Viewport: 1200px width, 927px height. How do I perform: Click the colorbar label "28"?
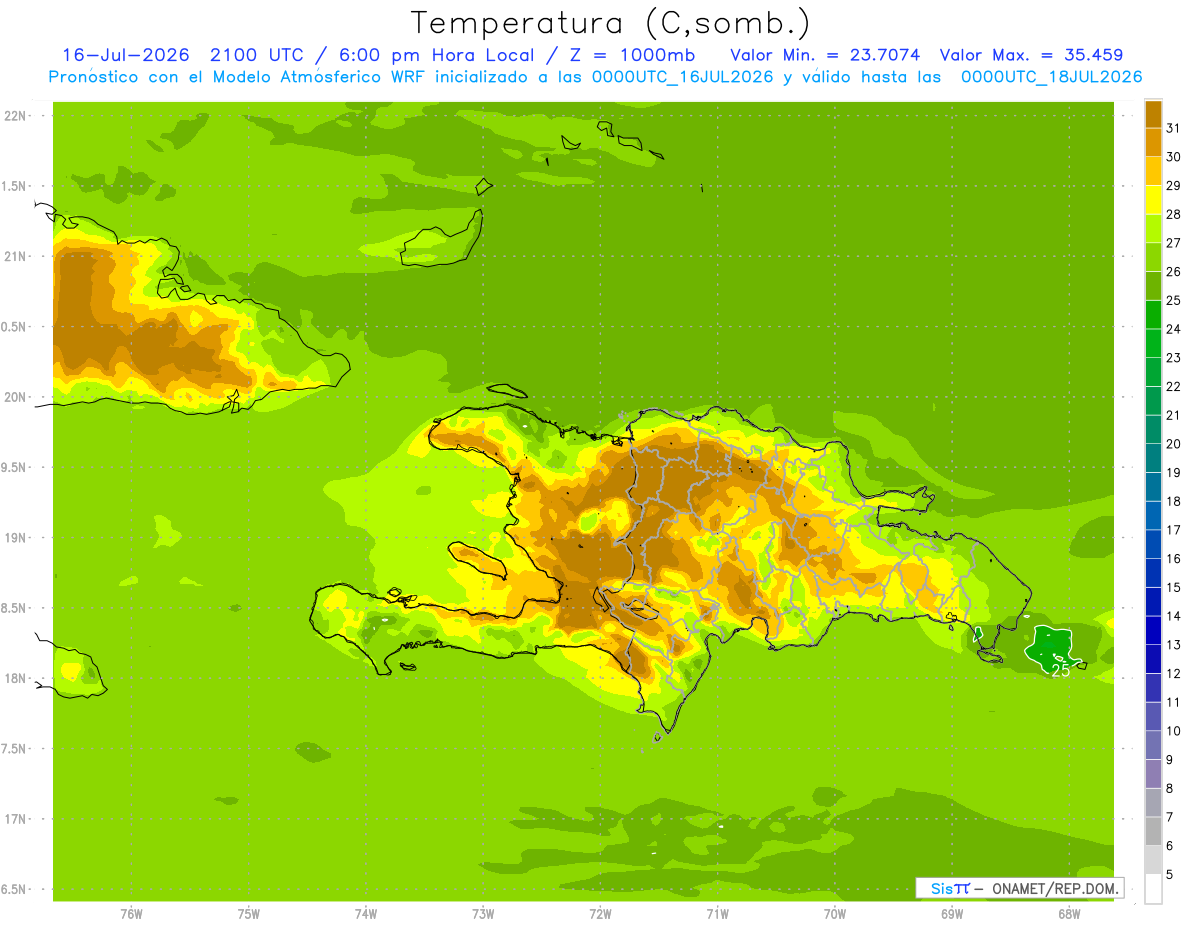(1174, 214)
